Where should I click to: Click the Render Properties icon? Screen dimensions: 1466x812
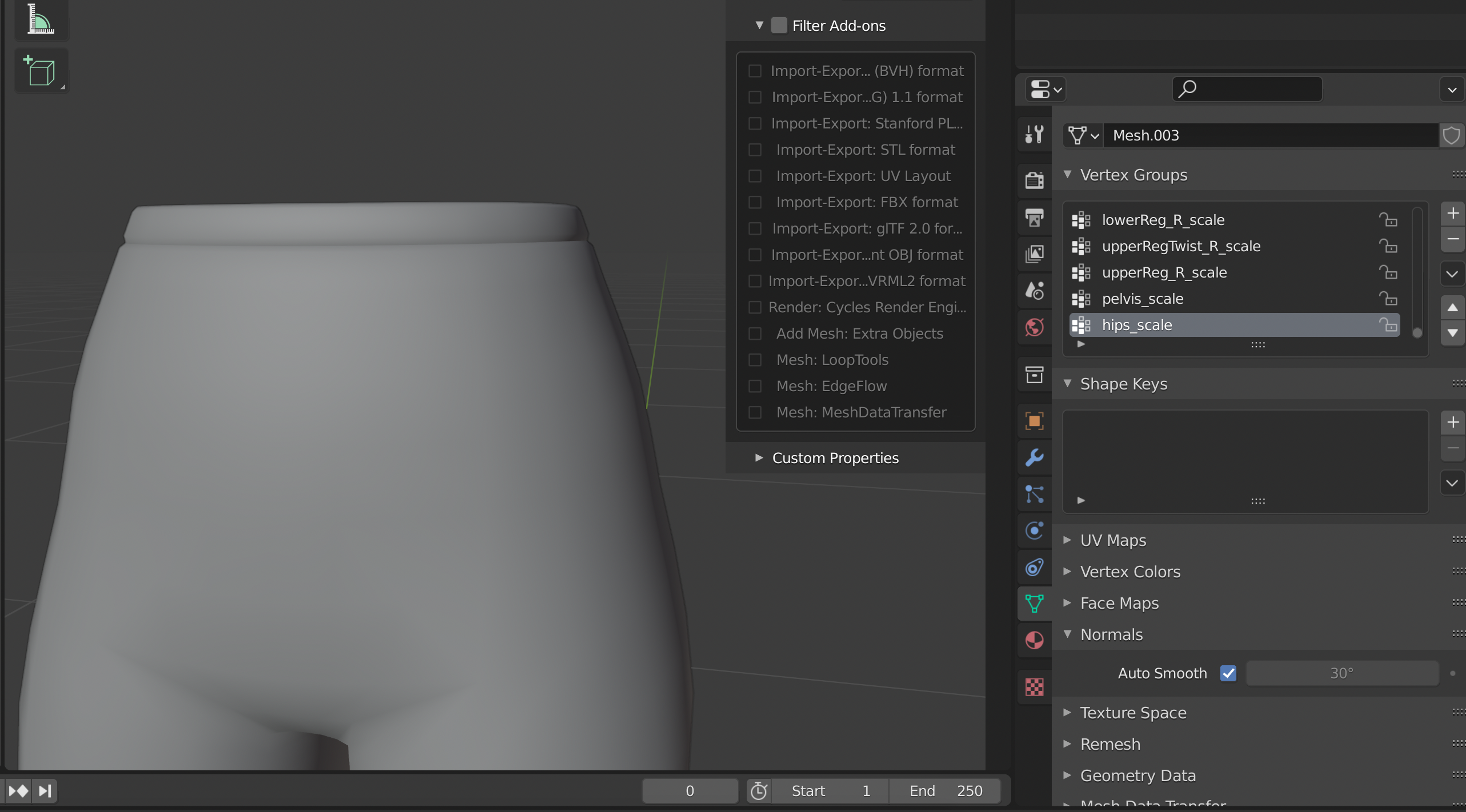tap(1035, 176)
